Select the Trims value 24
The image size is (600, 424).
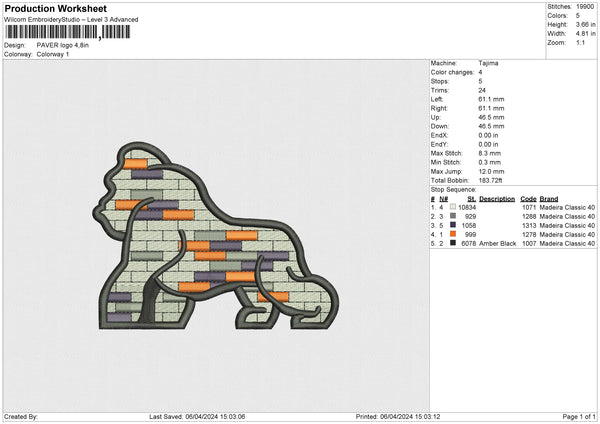pyautogui.click(x=482, y=90)
